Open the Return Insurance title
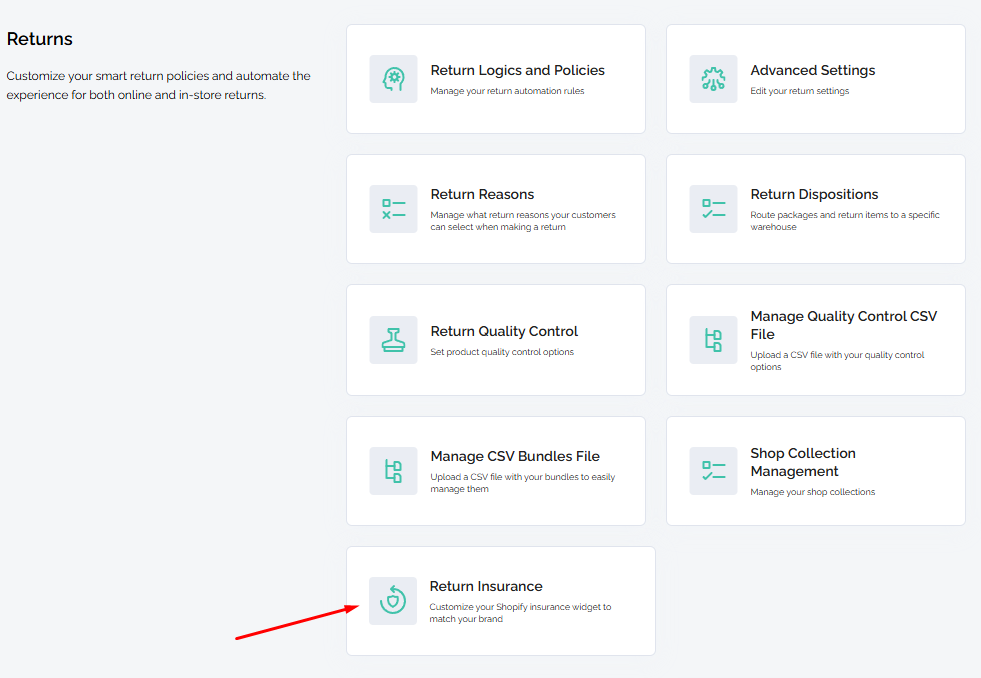The image size is (981, 678). [486, 586]
